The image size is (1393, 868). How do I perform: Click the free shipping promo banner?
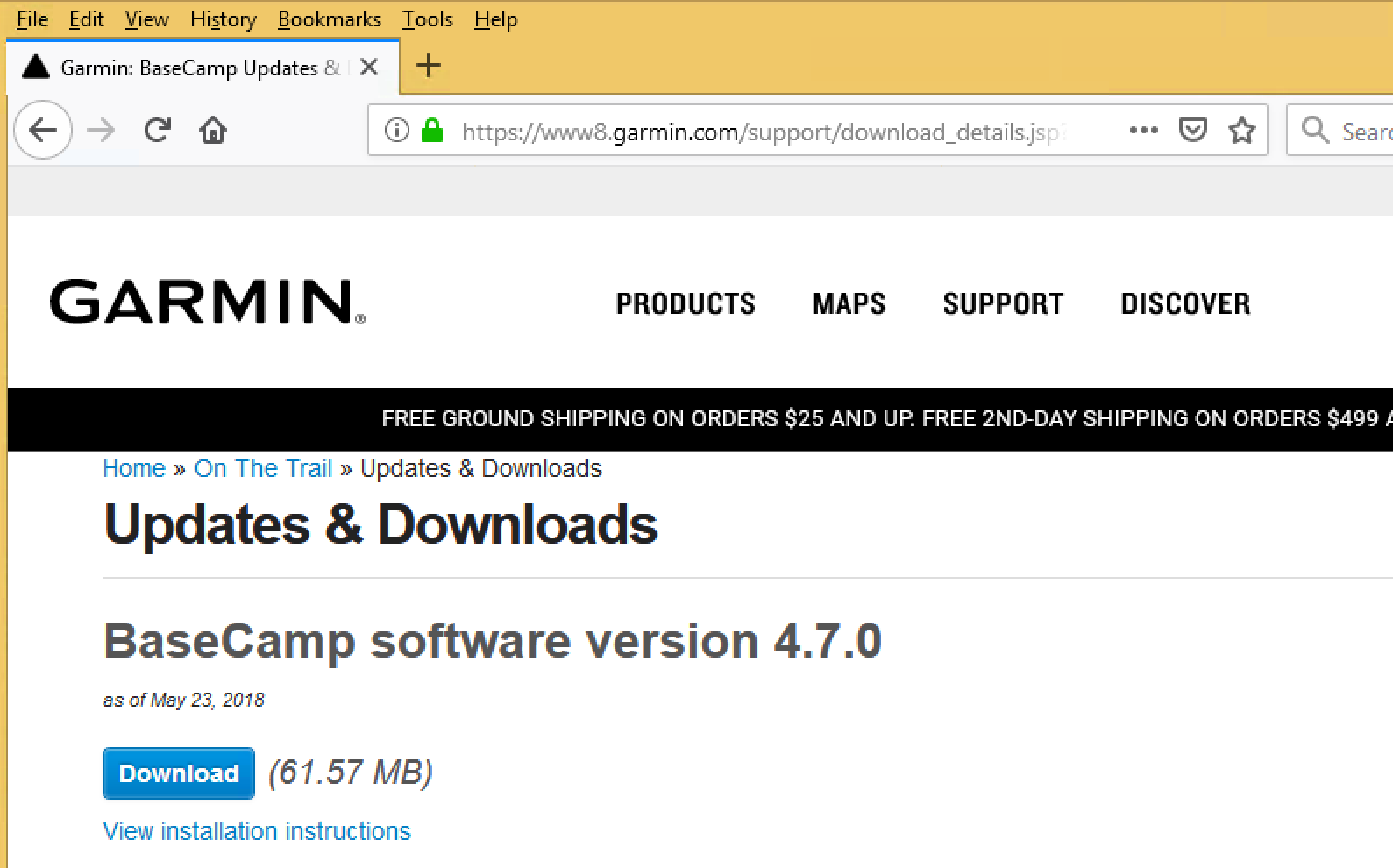tap(700, 419)
